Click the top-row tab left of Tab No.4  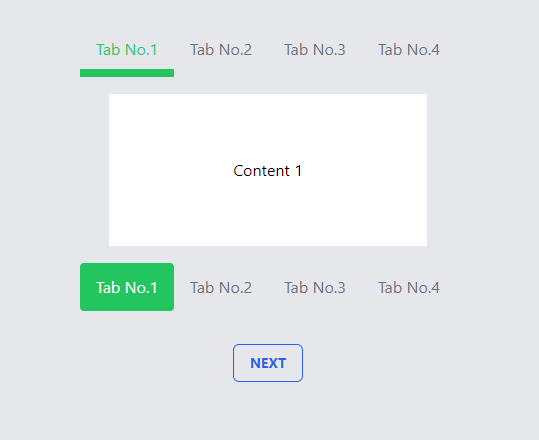click(315, 50)
